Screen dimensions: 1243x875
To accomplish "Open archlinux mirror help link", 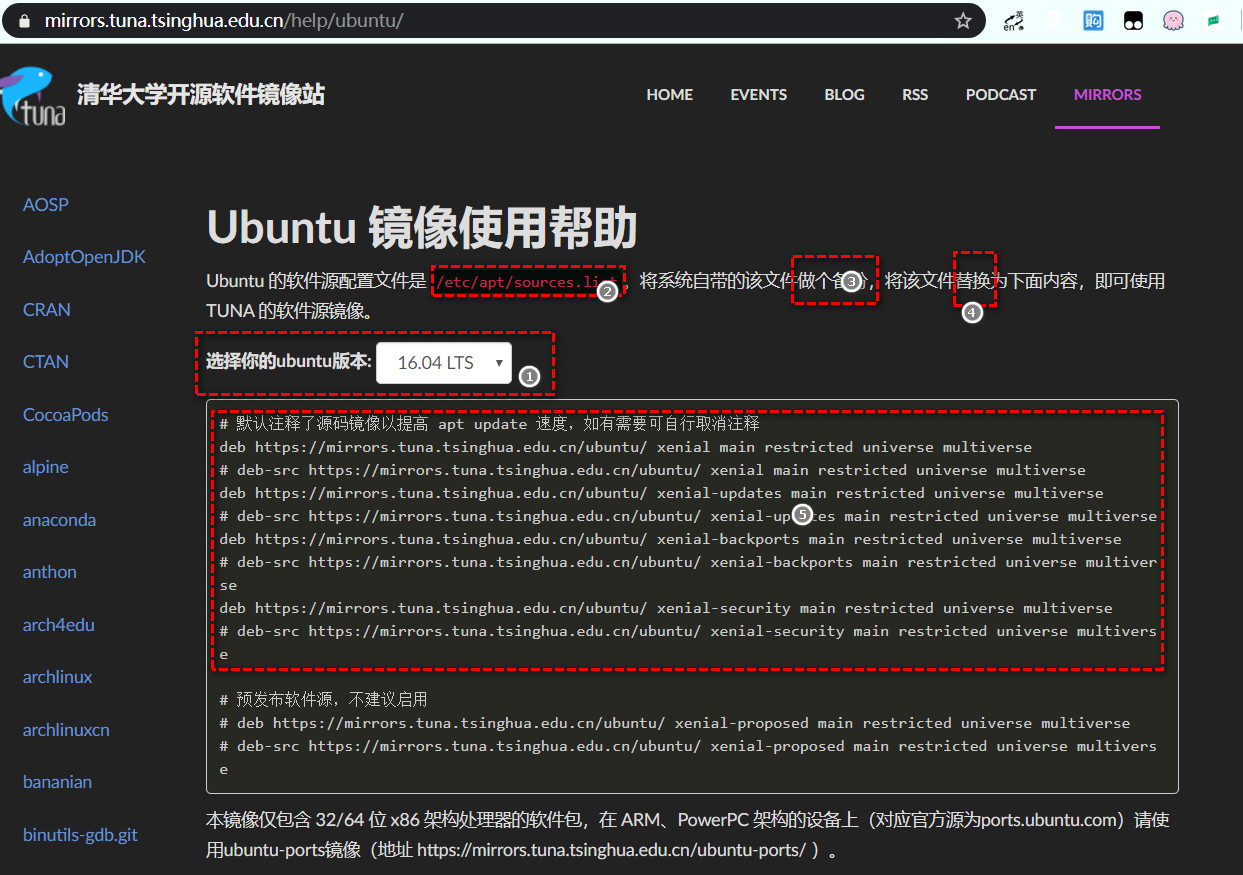I will pyautogui.click(x=58, y=677).
